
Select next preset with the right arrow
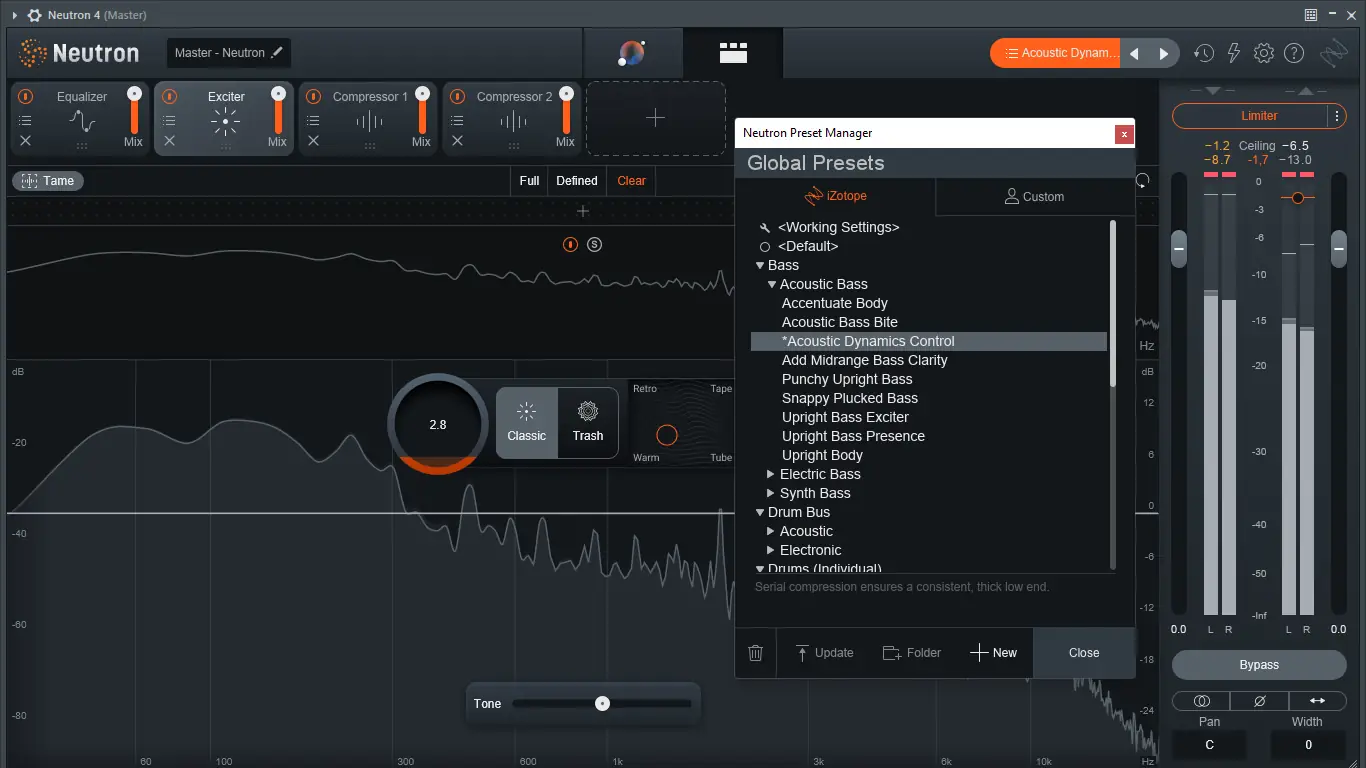[1164, 53]
